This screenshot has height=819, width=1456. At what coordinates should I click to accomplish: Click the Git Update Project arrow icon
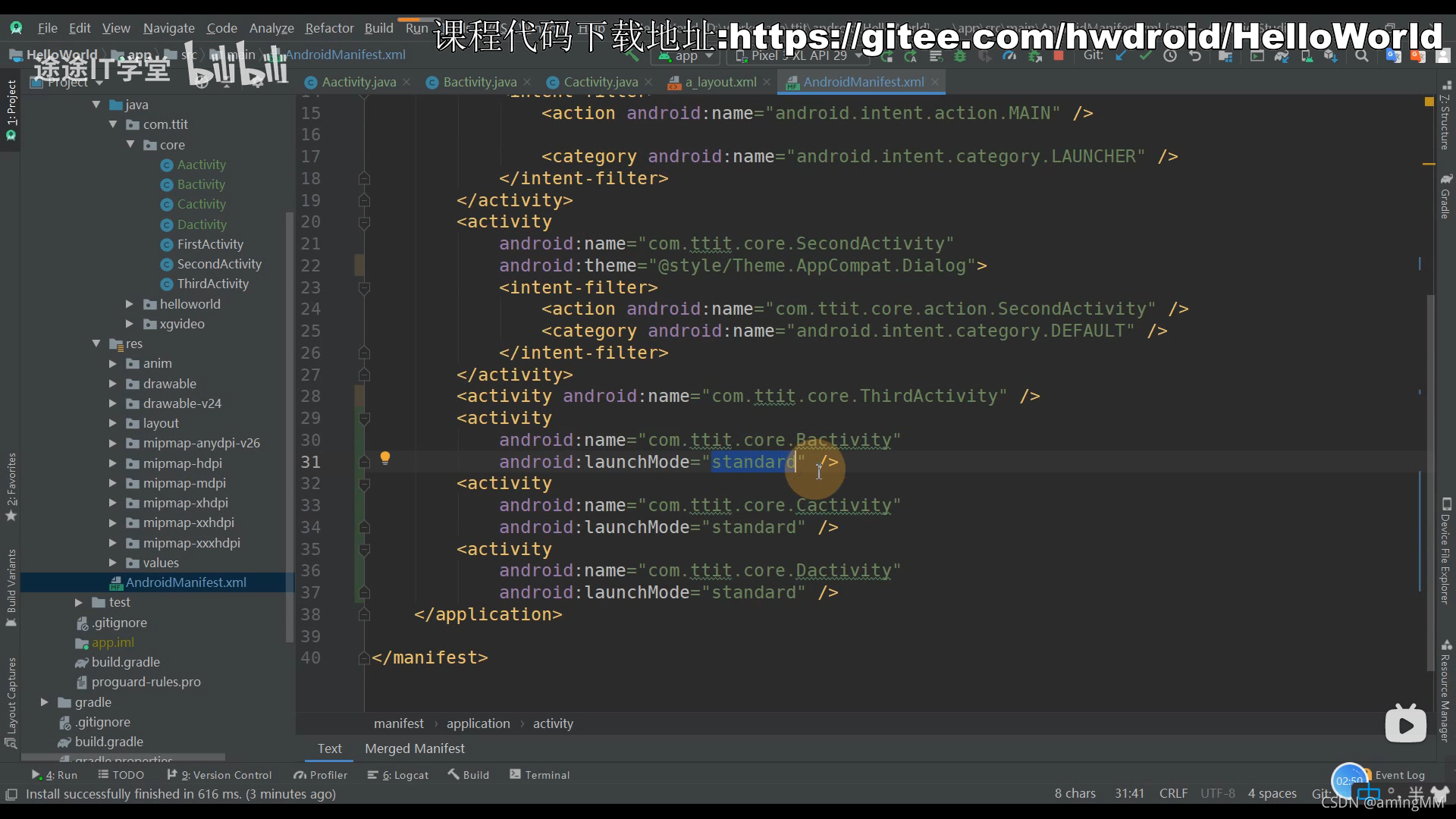(1121, 56)
